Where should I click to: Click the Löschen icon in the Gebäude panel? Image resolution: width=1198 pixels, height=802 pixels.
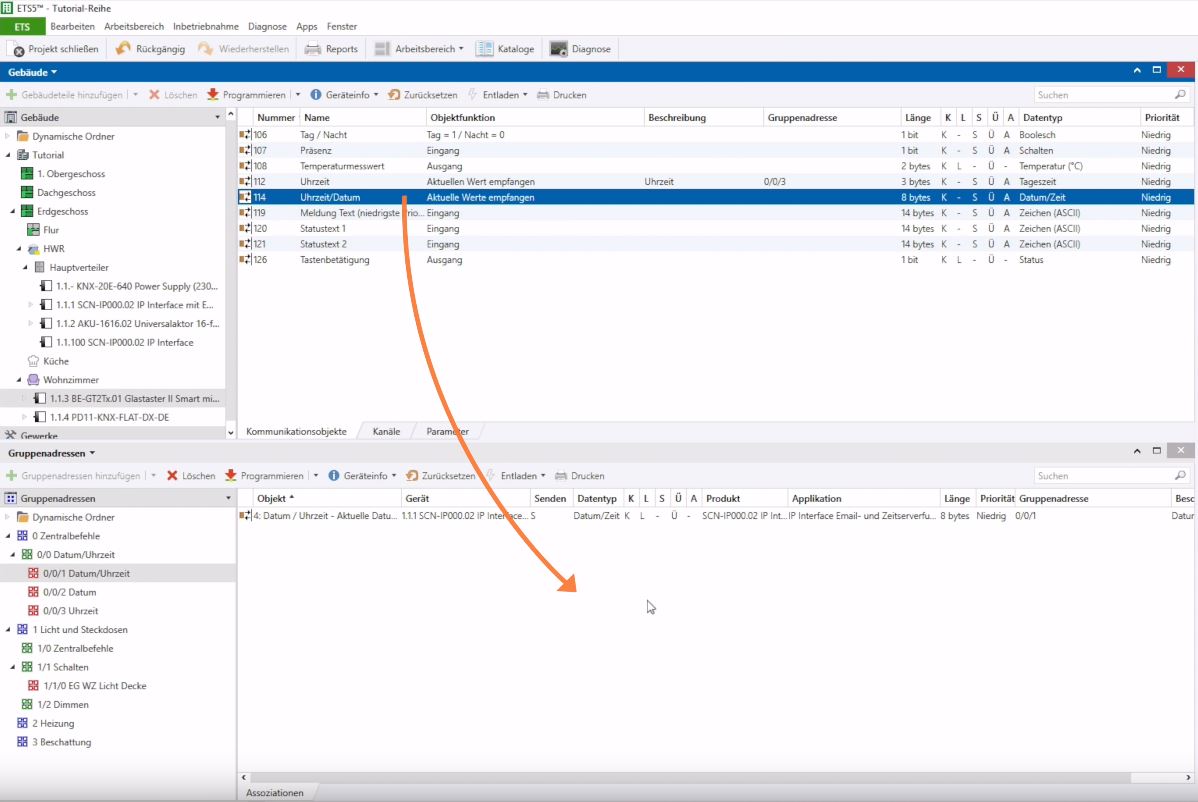tap(154, 95)
